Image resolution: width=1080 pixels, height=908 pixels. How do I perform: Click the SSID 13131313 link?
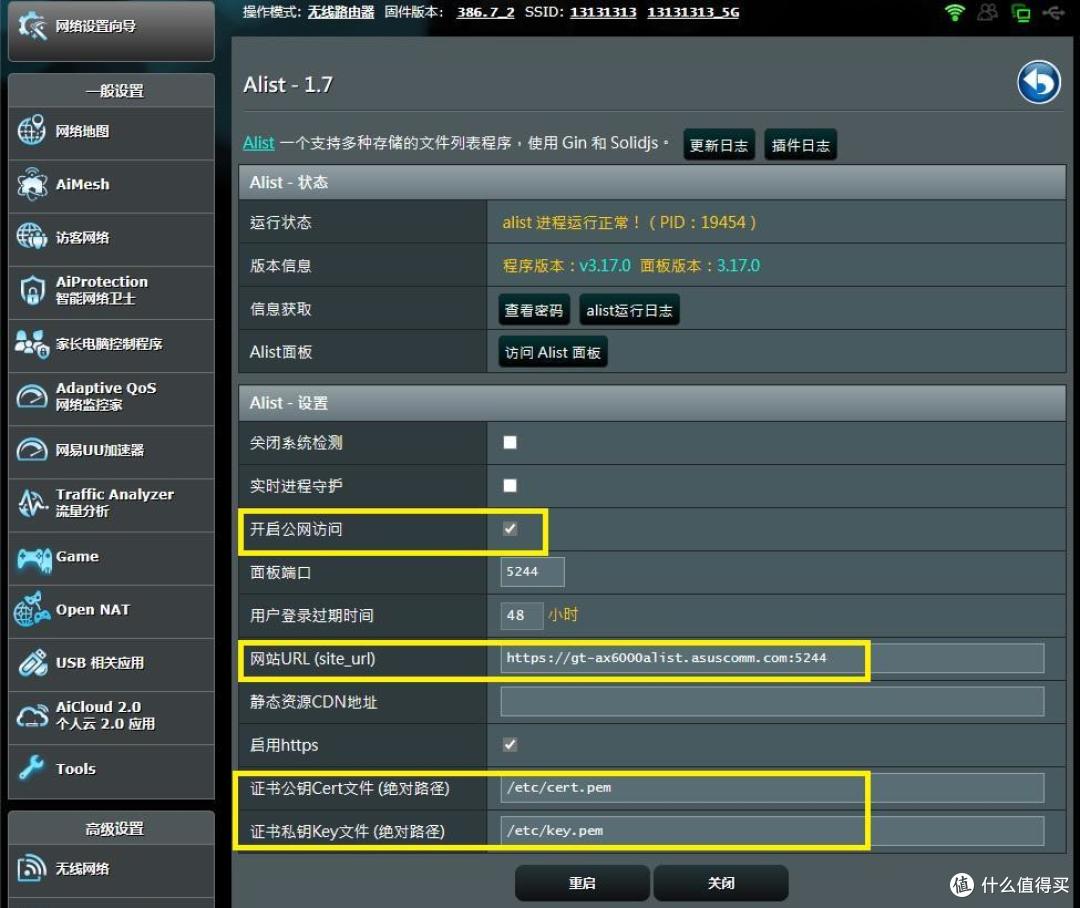(603, 12)
